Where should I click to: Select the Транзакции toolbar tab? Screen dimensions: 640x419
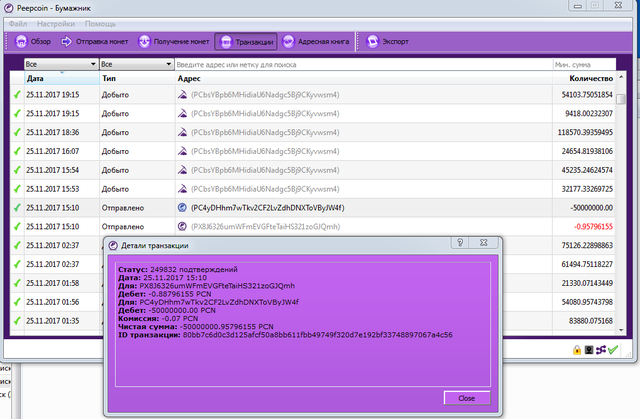coord(246,42)
